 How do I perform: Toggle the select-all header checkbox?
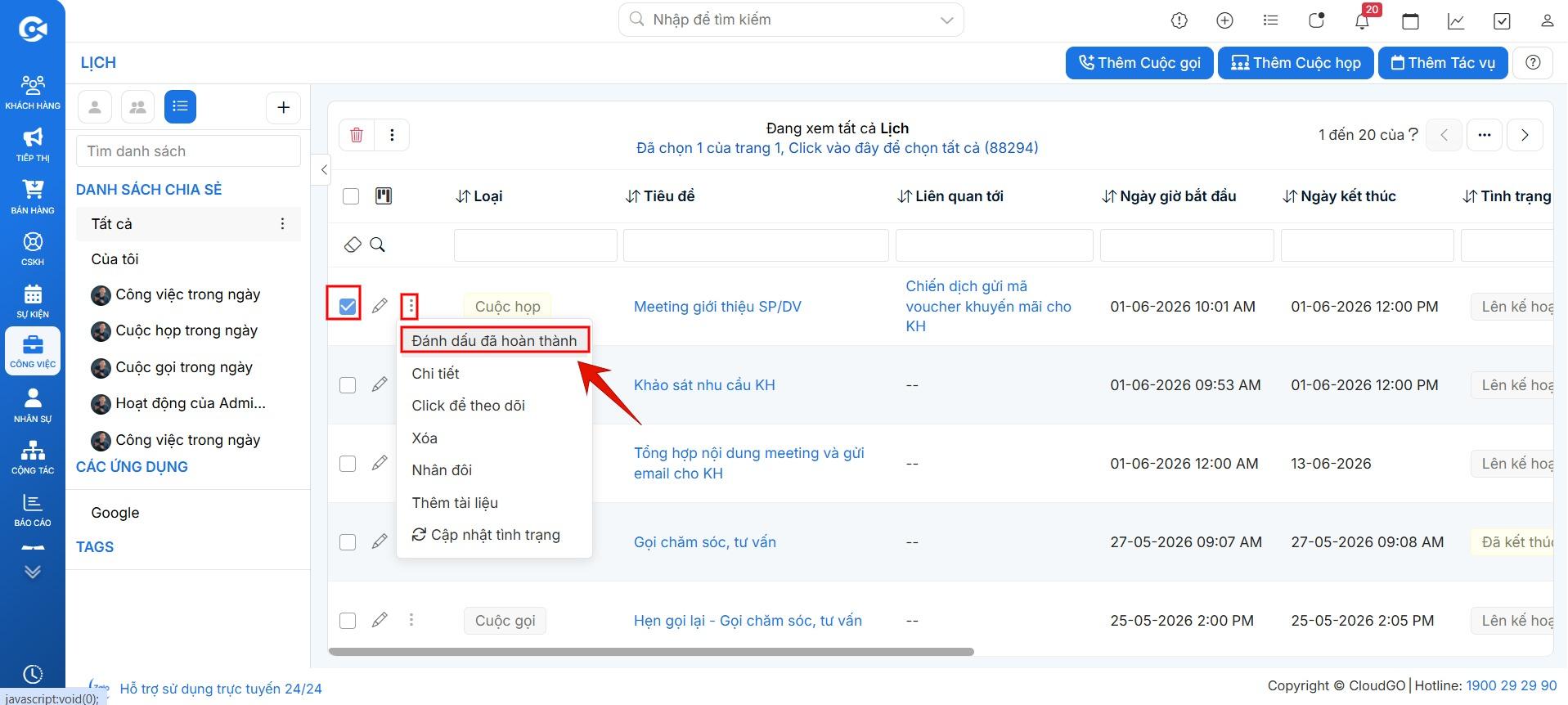coord(351,196)
